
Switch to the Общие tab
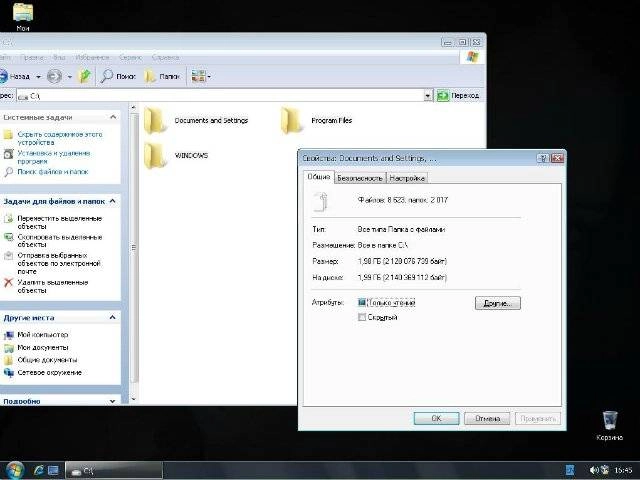(x=319, y=177)
